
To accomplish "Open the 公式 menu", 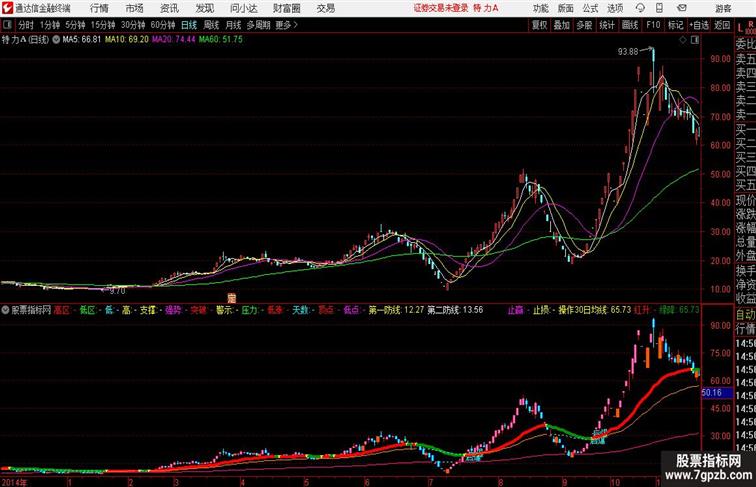I will point(590,8).
